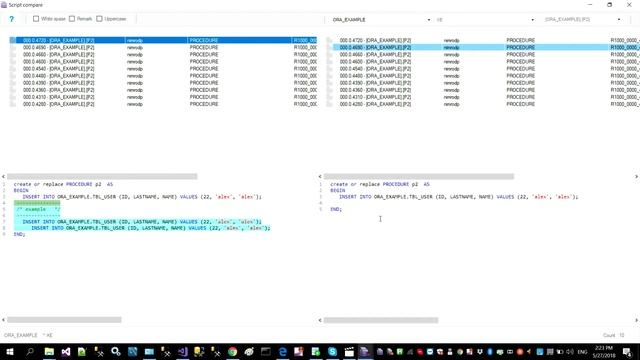The height and width of the screenshot is (360, 640).
Task: Open File Explorer from the taskbar
Action: 49,351
